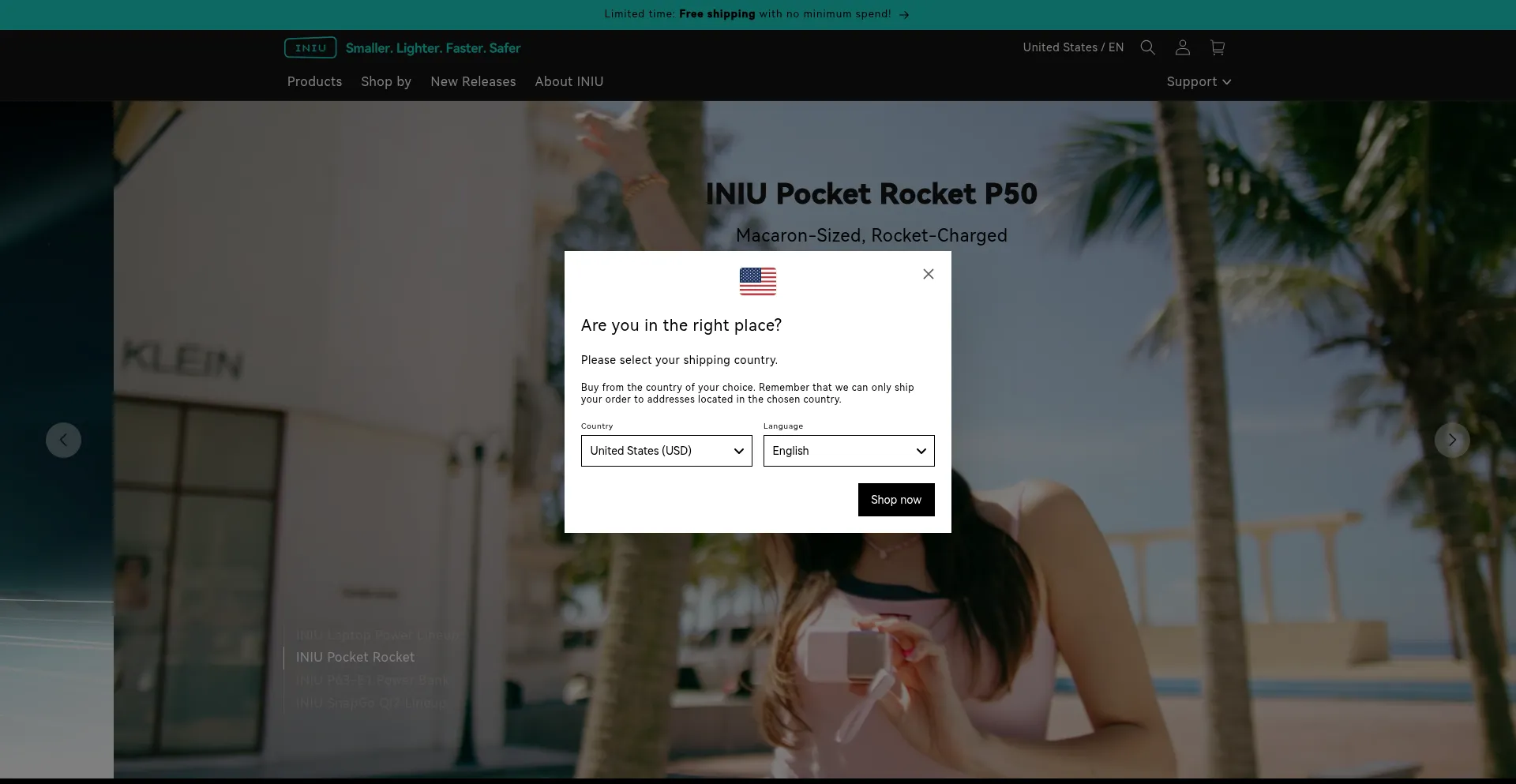Image resolution: width=1516 pixels, height=784 pixels.
Task: Click the Shop now button
Action: pyautogui.click(x=896, y=500)
